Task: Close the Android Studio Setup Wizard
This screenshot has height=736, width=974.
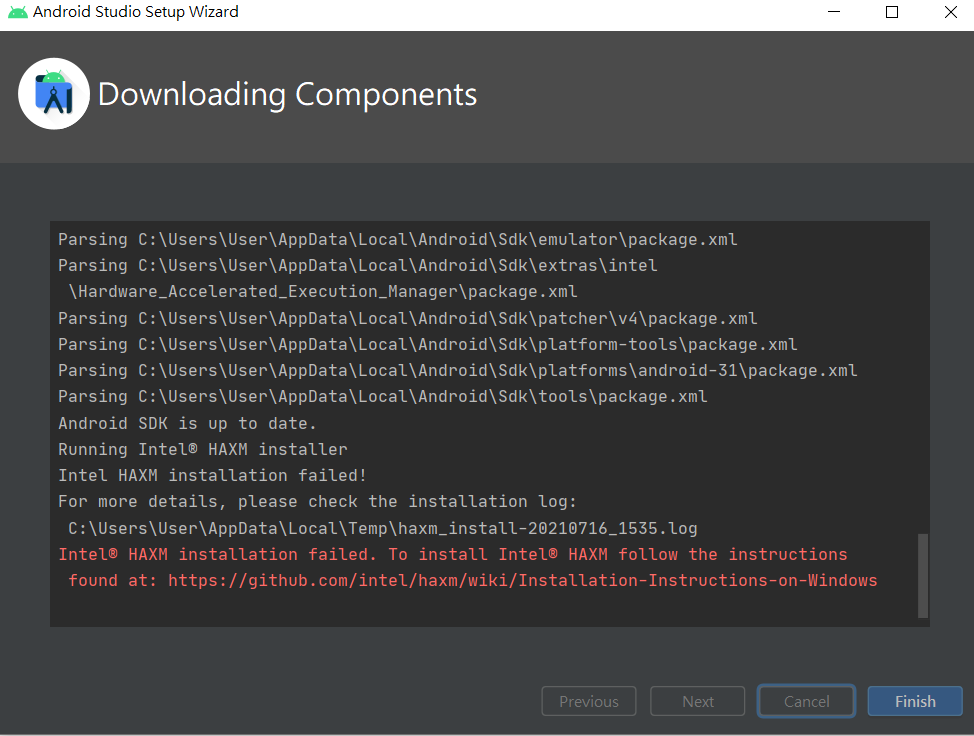Action: [x=950, y=13]
